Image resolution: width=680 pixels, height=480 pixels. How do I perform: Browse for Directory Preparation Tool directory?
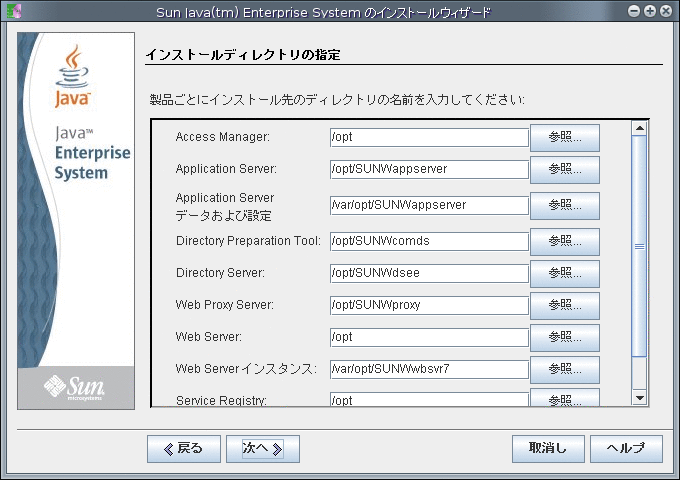[x=565, y=242]
